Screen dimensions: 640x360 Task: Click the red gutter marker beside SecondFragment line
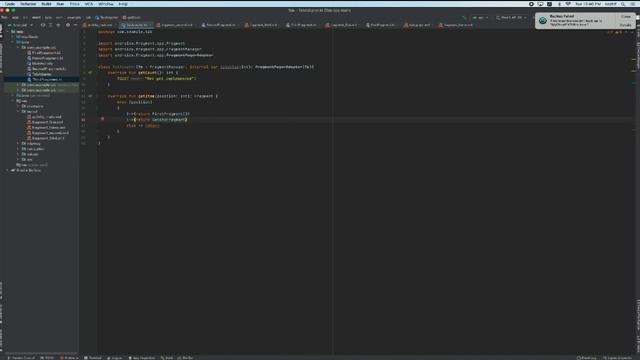coord(102,119)
